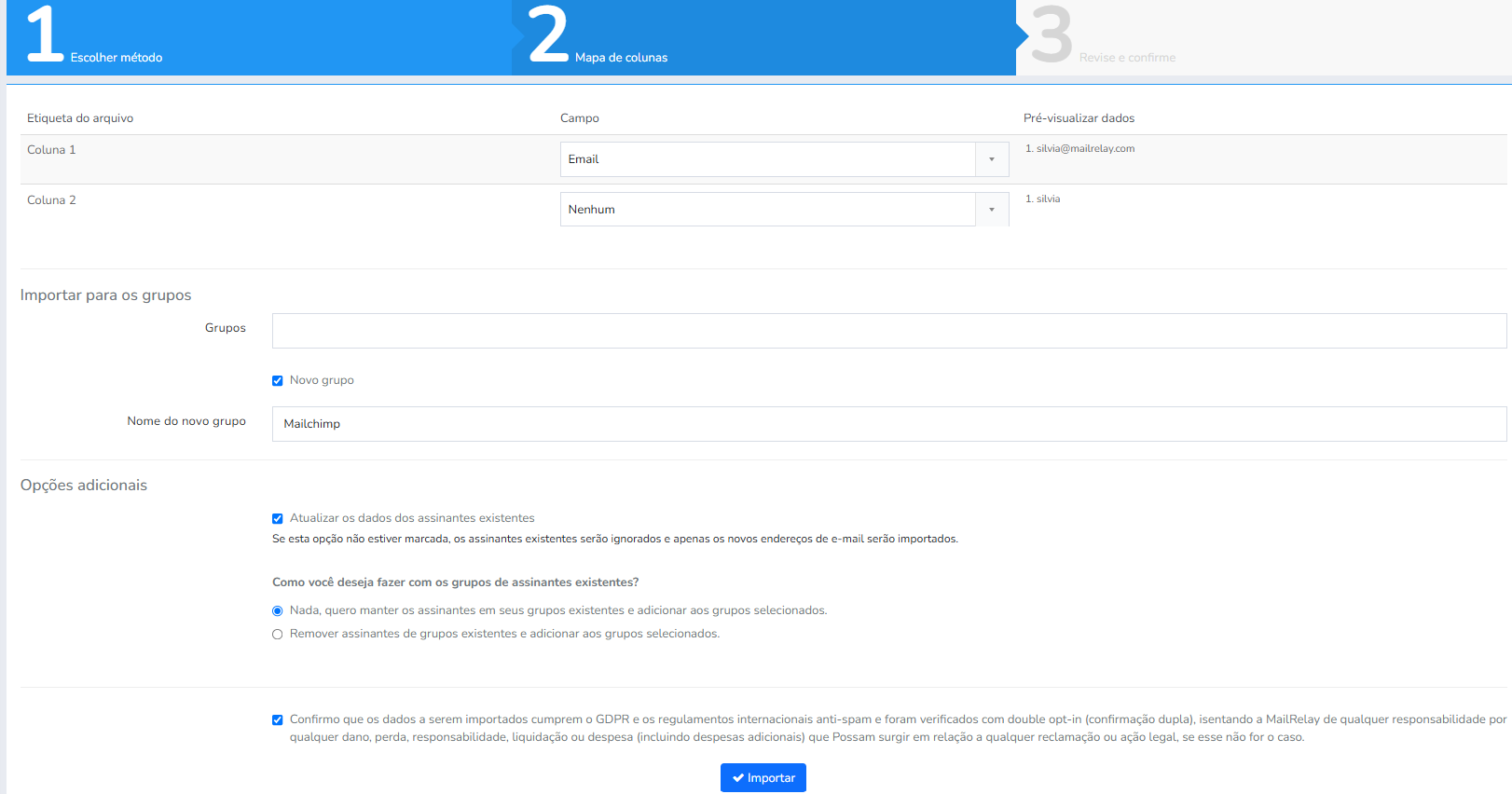This screenshot has height=794, width=1512.
Task: Click the dropdown arrow of the Nenhum select
Action: 992,210
